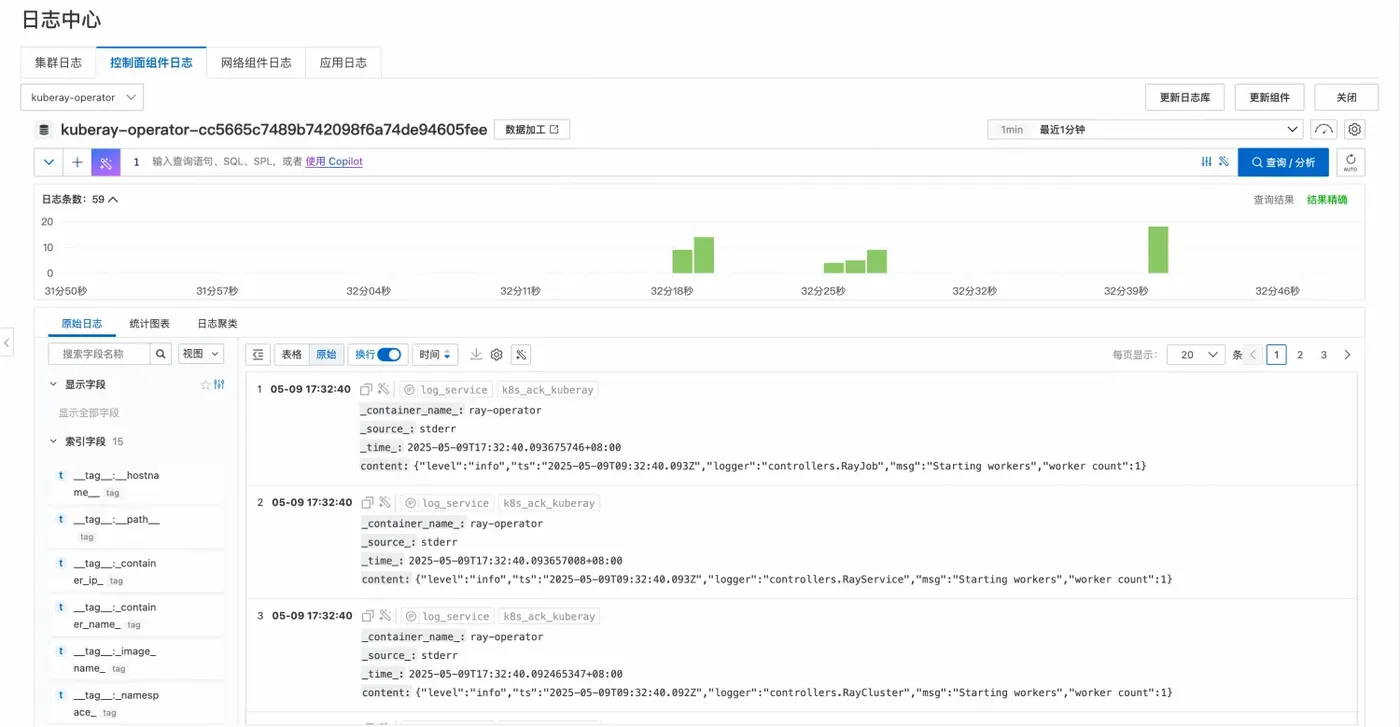Click the wand icon left of 查询/分析 button
The height and width of the screenshot is (727, 1400).
point(1223,162)
